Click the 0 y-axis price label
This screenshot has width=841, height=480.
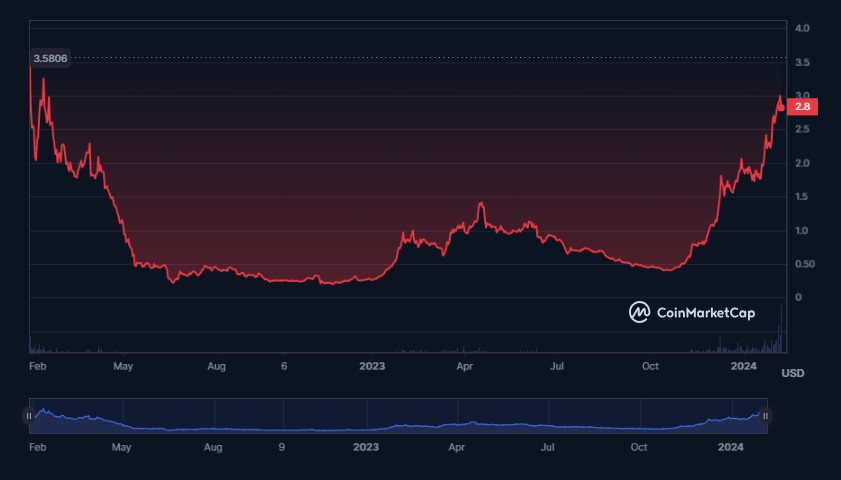tap(799, 298)
